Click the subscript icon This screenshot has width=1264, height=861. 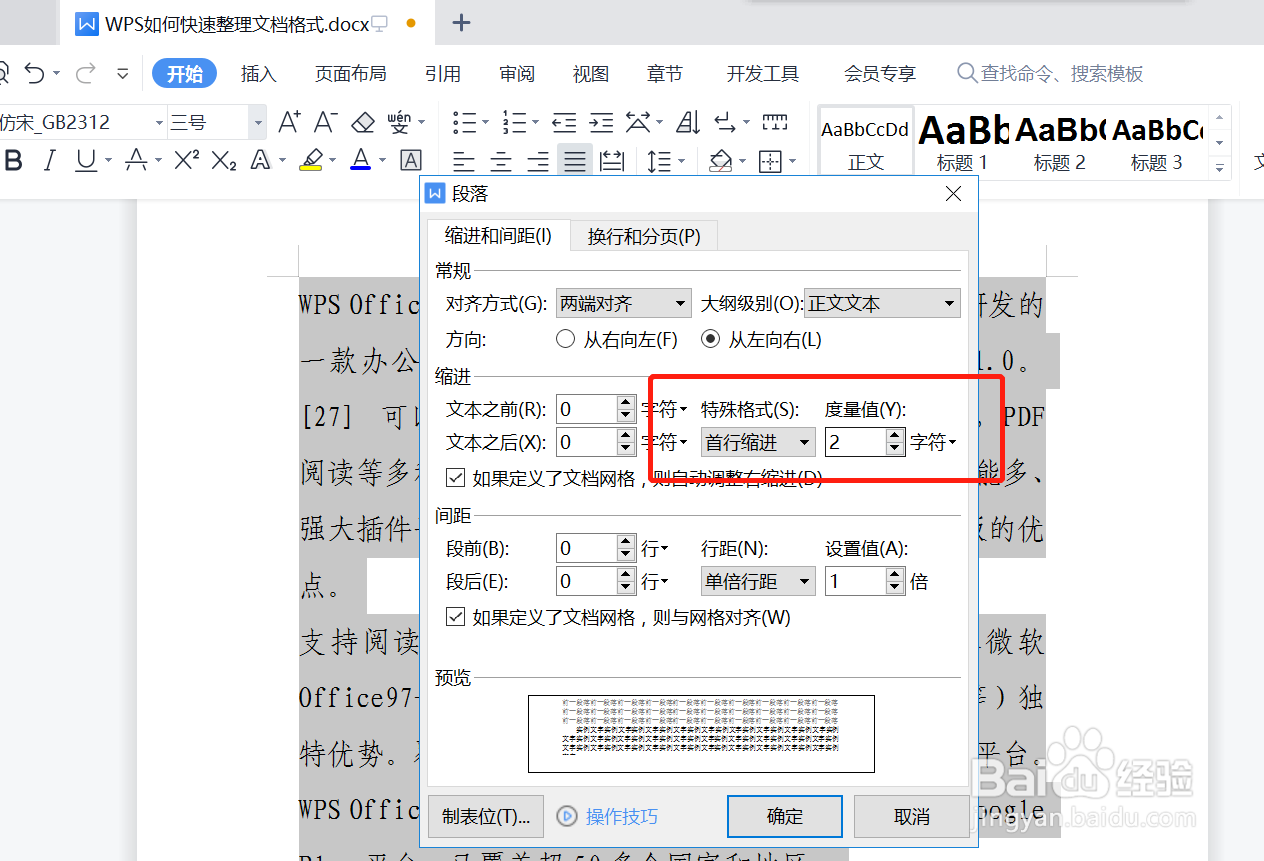222,158
